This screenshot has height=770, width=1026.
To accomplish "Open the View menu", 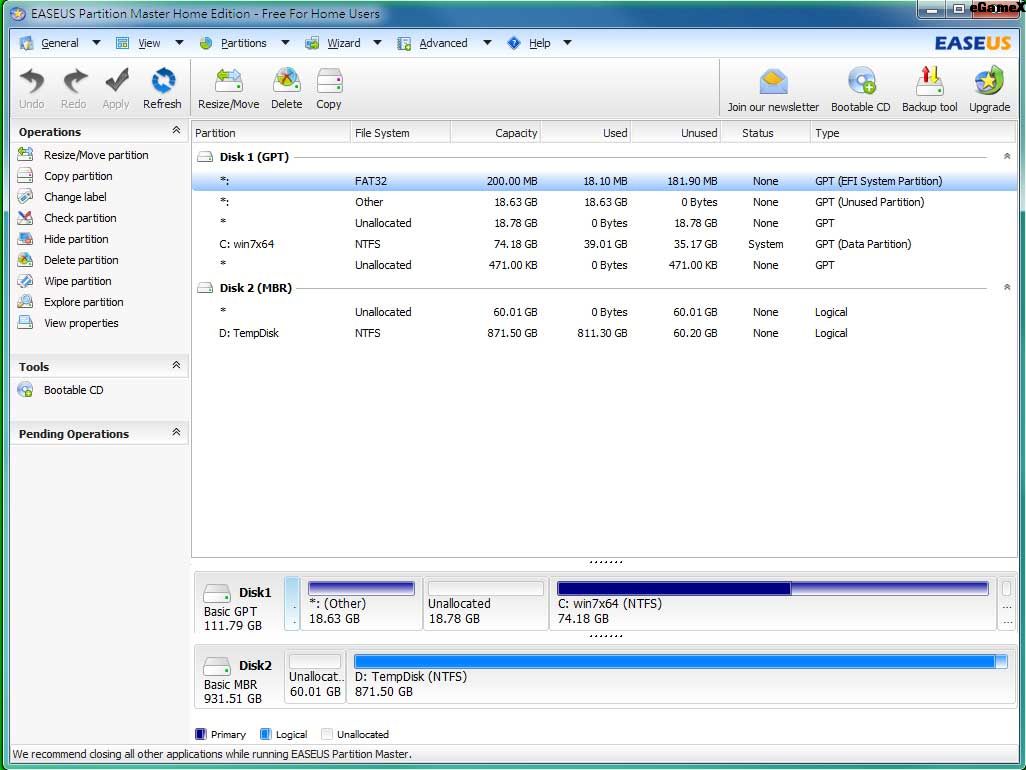I will point(149,43).
